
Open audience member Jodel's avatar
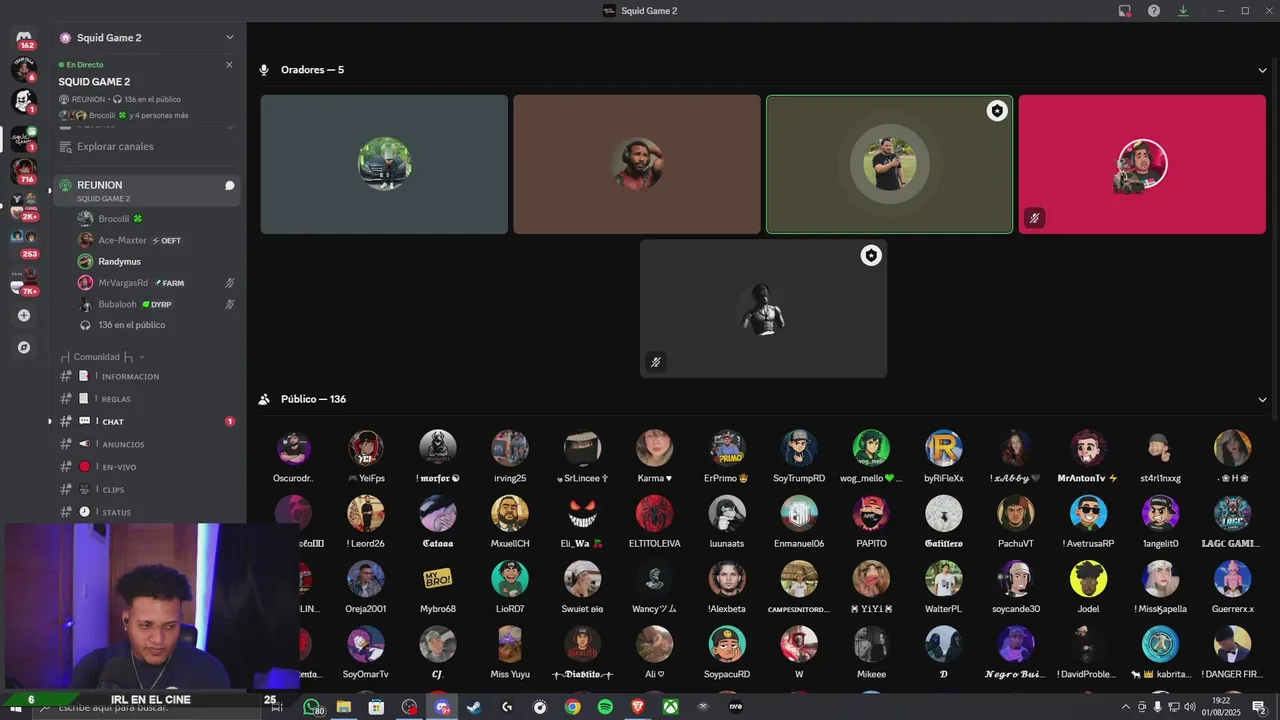coord(1088,578)
